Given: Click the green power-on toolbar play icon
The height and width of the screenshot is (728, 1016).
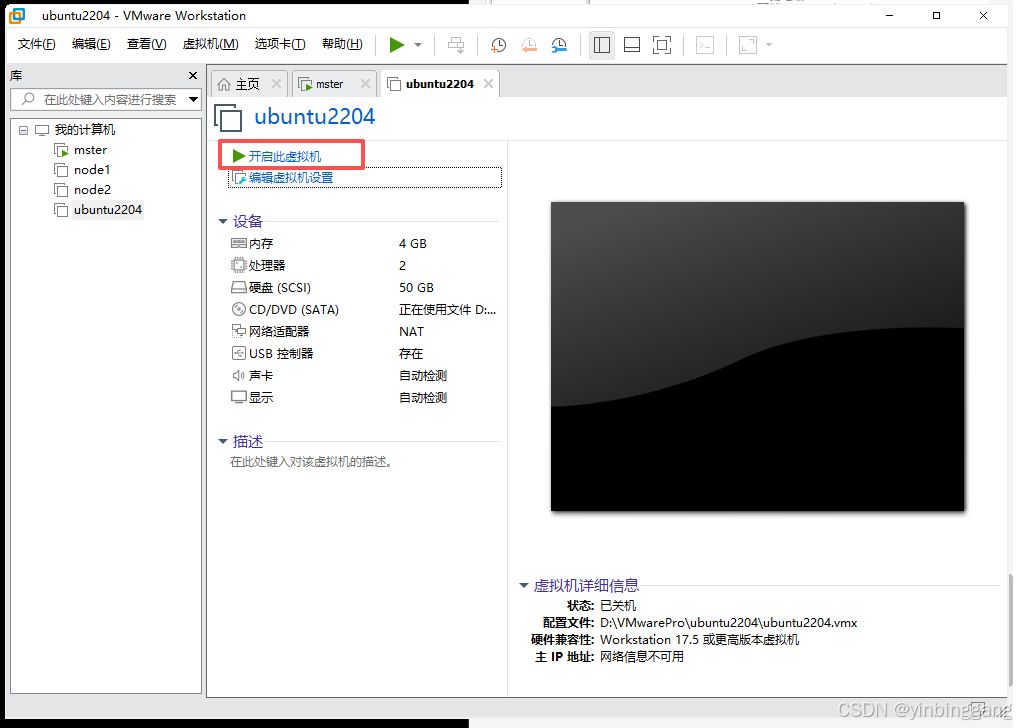Looking at the screenshot, I should pos(397,45).
